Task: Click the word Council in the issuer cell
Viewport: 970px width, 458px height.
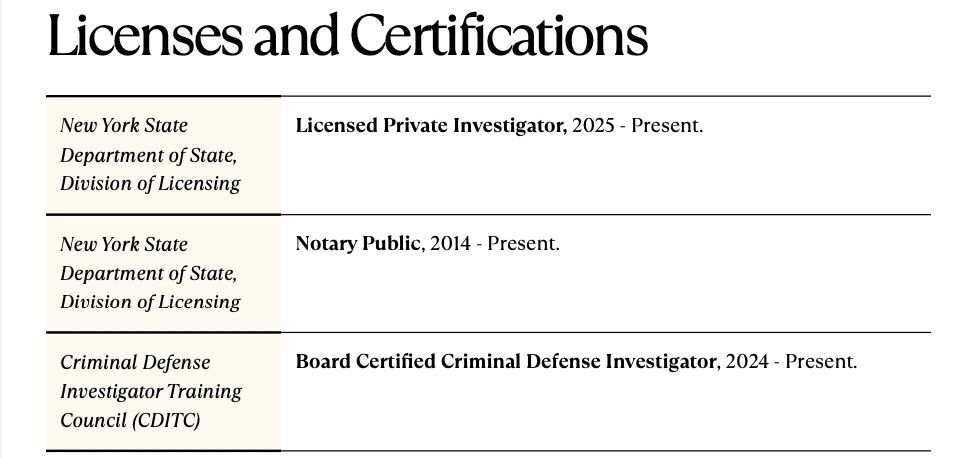Action: coord(93,419)
